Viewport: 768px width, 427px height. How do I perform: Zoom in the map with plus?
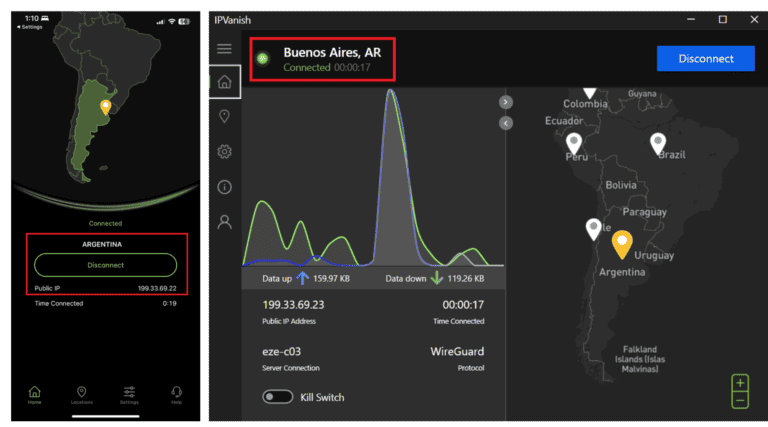pyautogui.click(x=740, y=382)
